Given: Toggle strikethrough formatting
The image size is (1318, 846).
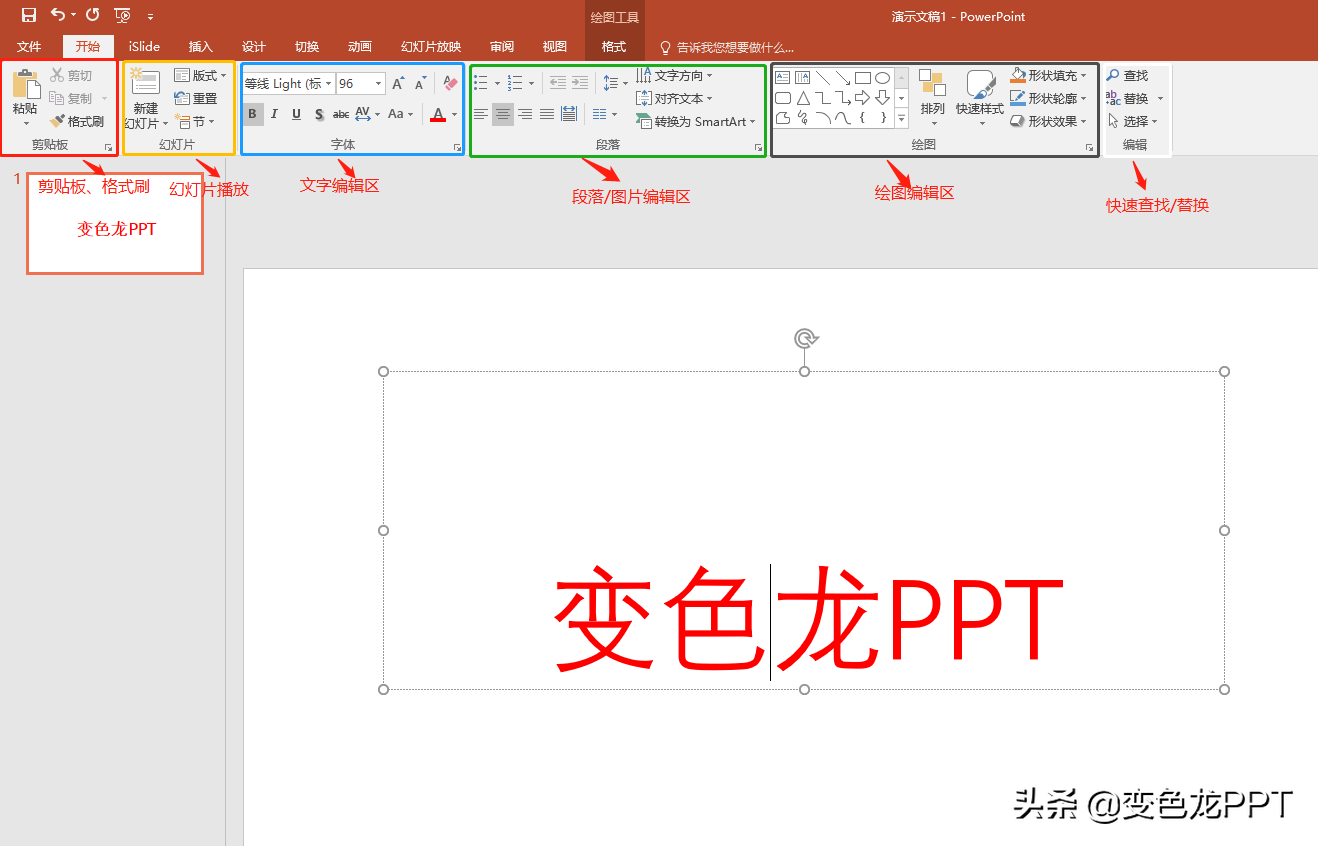Looking at the screenshot, I should click(x=341, y=114).
